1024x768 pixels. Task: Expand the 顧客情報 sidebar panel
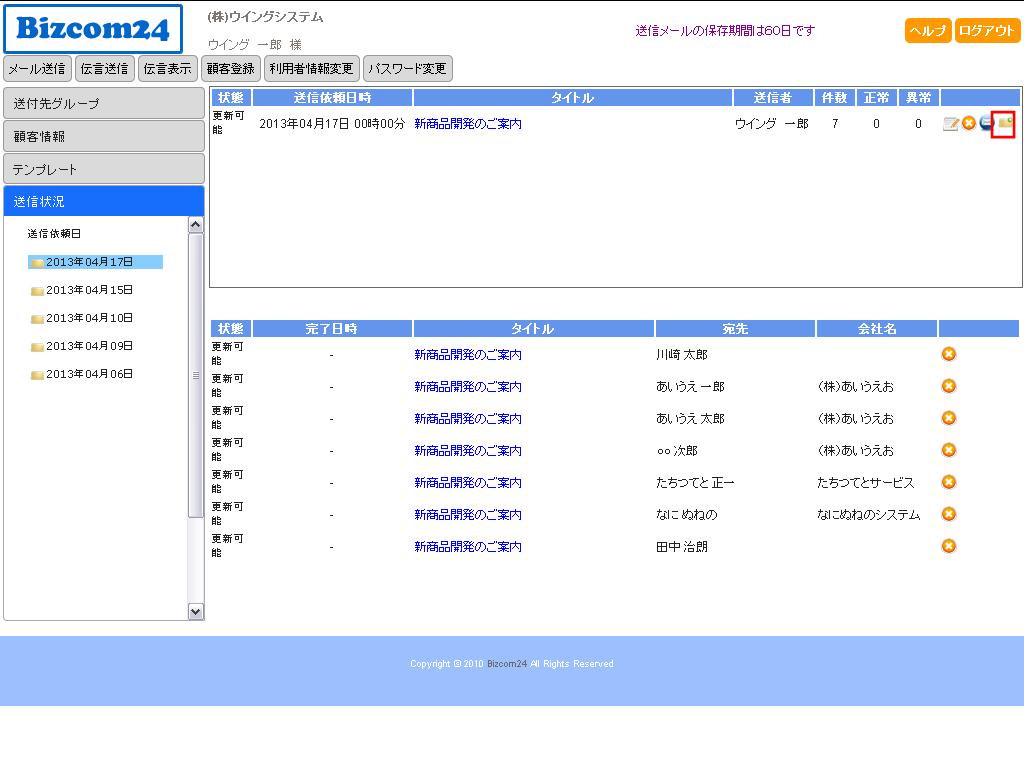(x=104, y=136)
